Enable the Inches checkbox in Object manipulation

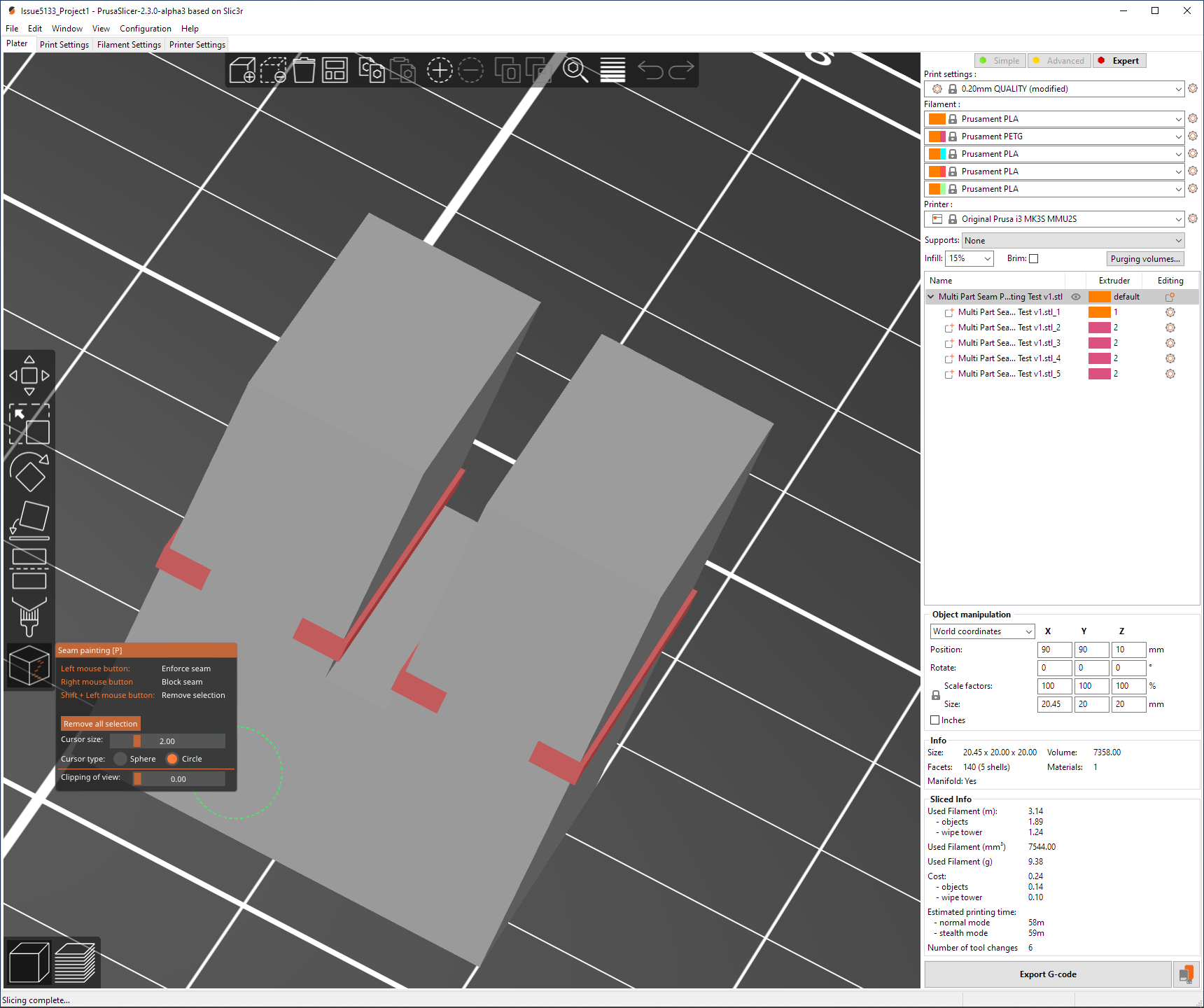(x=935, y=720)
